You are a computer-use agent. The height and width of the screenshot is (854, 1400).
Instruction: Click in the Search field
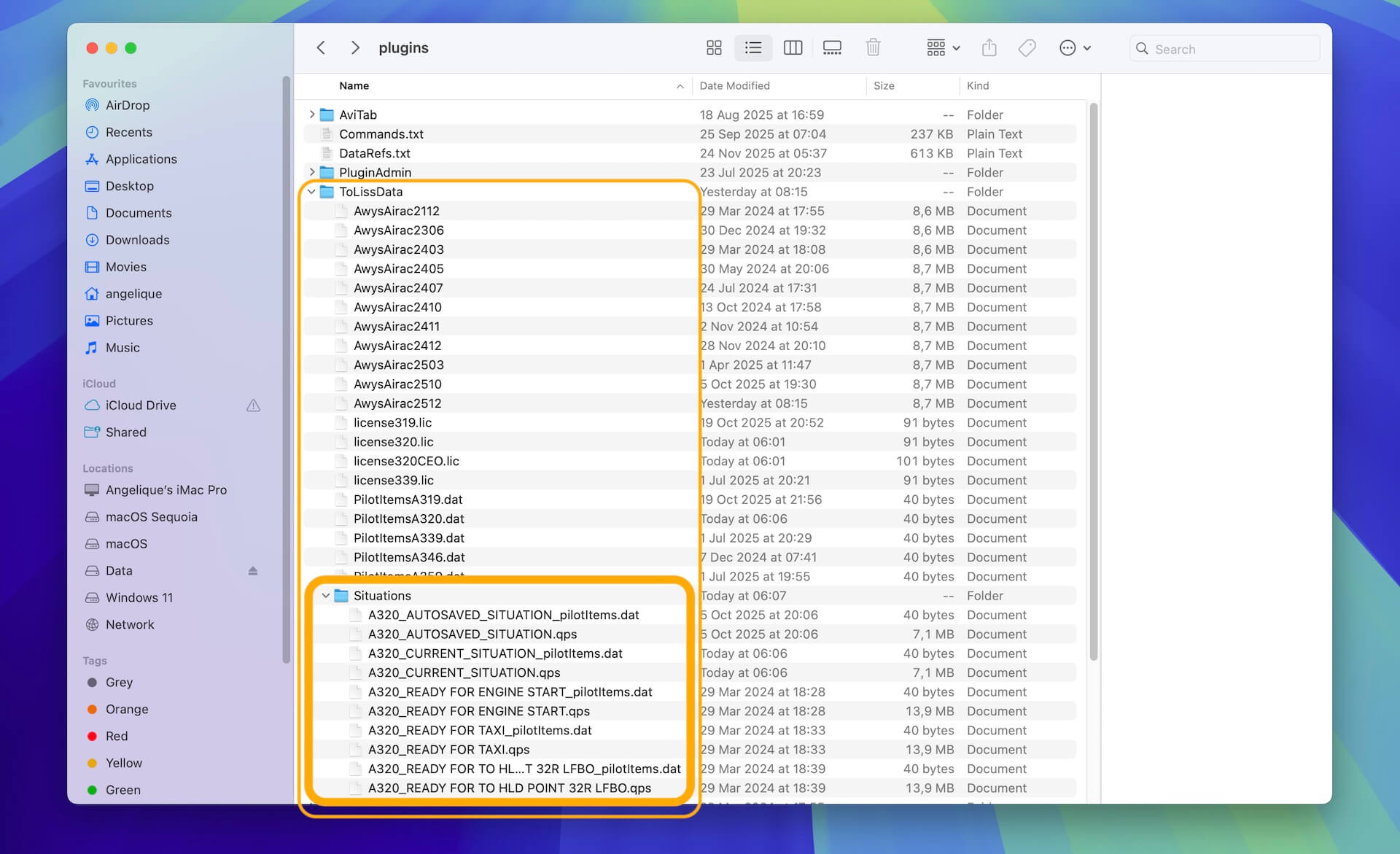click(1232, 49)
